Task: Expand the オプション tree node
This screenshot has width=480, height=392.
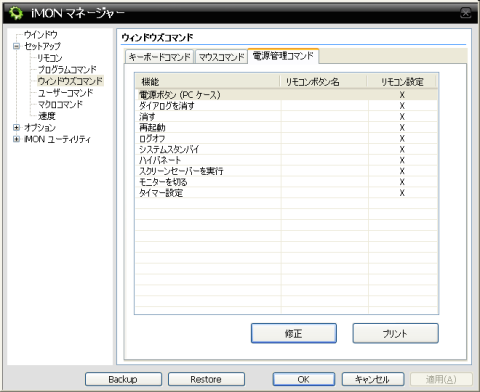Action: click(16, 127)
